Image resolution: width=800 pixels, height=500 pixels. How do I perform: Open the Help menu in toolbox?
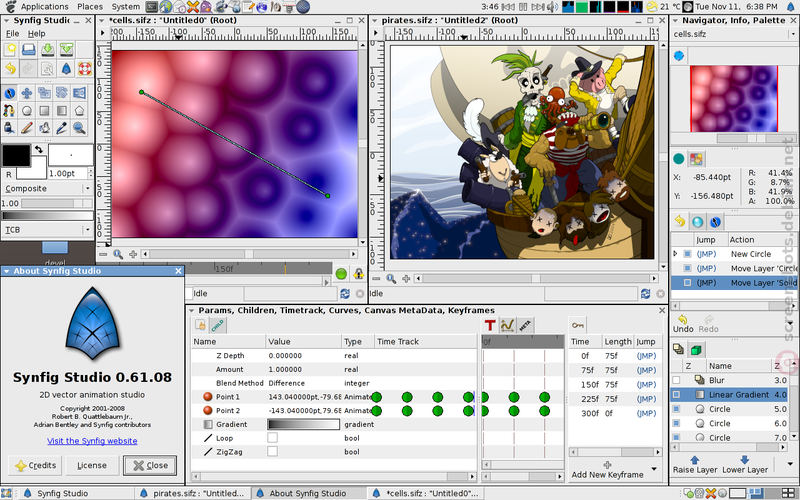(x=36, y=33)
